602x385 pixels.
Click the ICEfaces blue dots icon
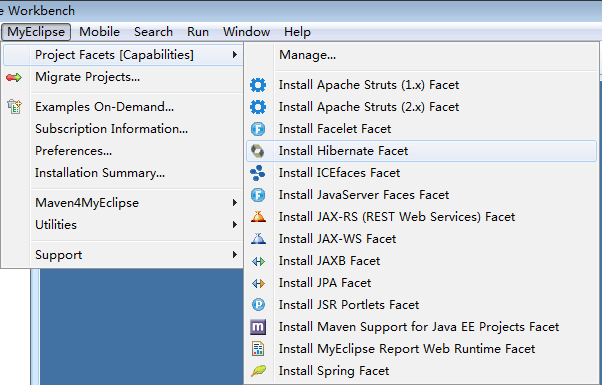(x=258, y=173)
